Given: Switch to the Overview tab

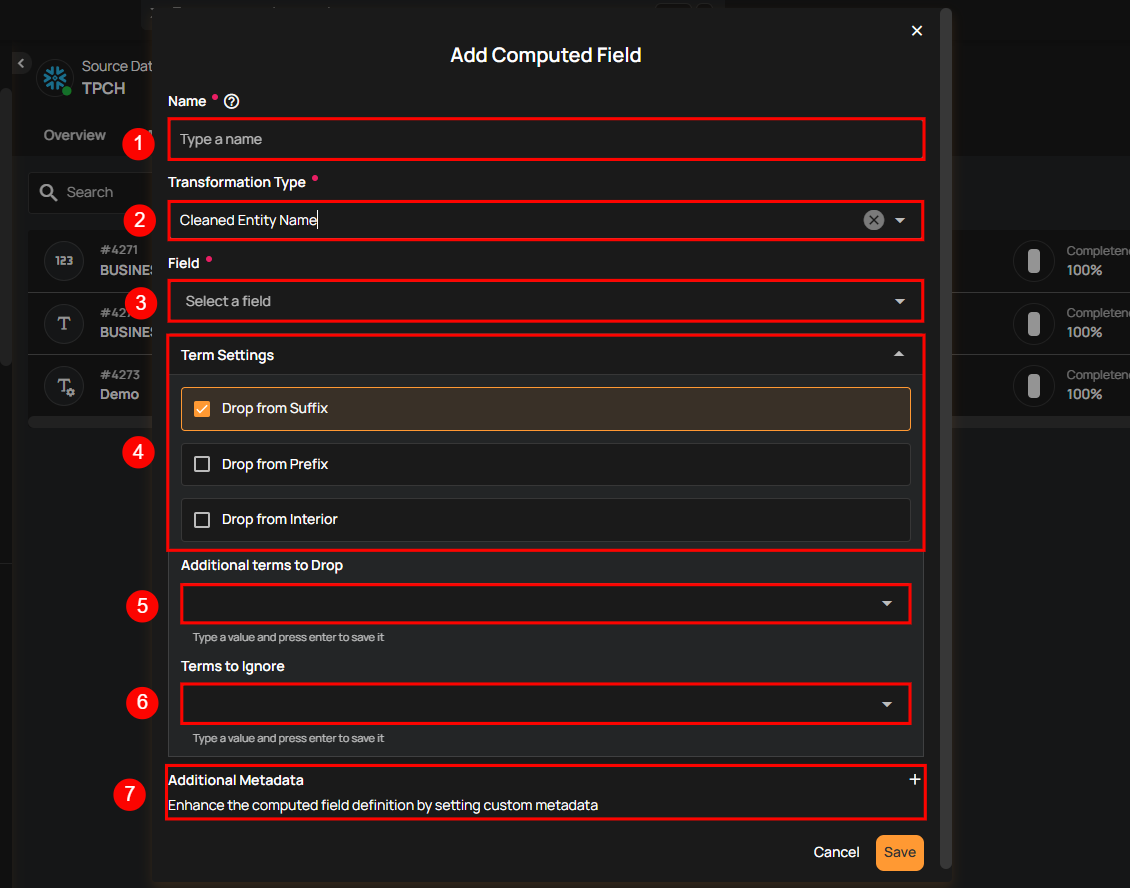Looking at the screenshot, I should 75,135.
